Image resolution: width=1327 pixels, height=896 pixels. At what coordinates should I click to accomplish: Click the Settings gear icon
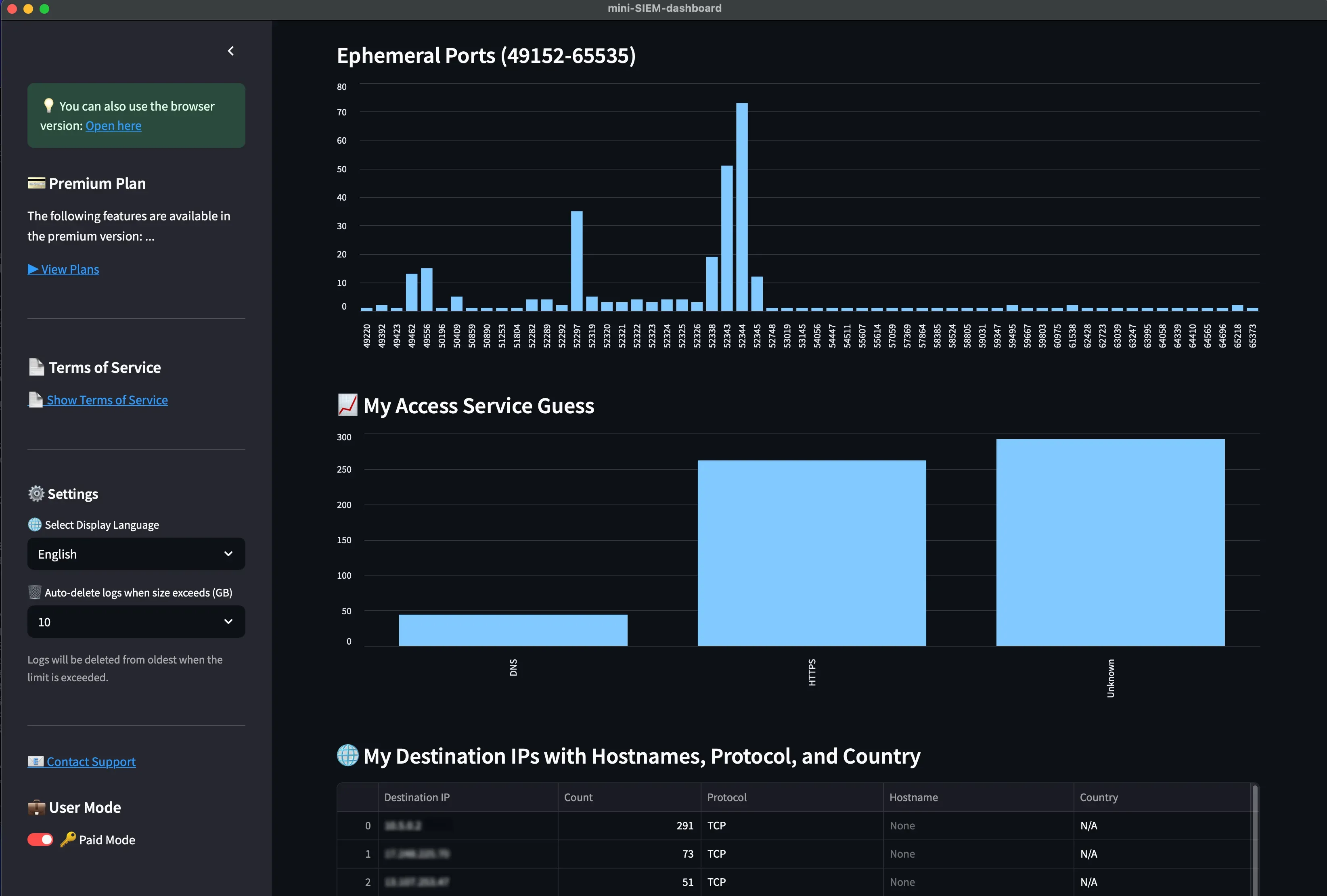point(36,493)
